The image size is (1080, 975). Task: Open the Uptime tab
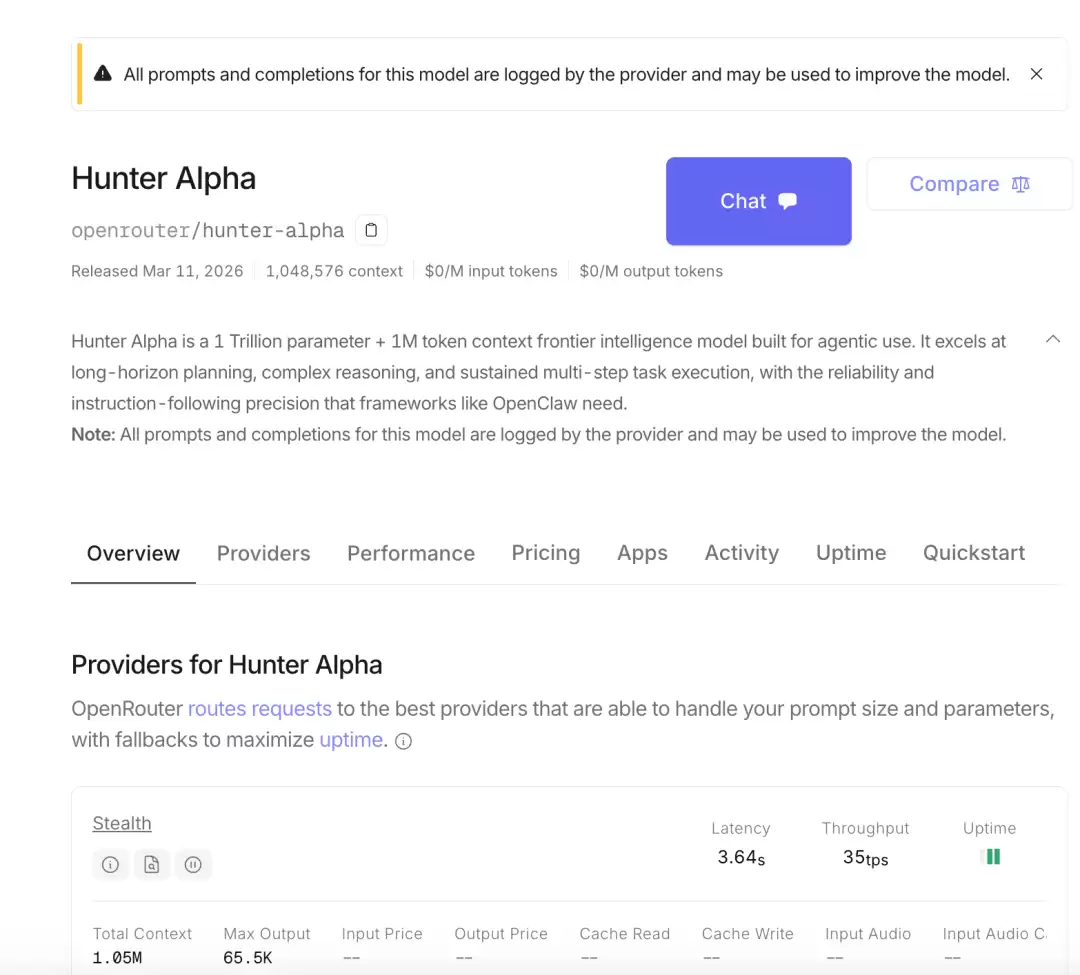[x=850, y=553]
